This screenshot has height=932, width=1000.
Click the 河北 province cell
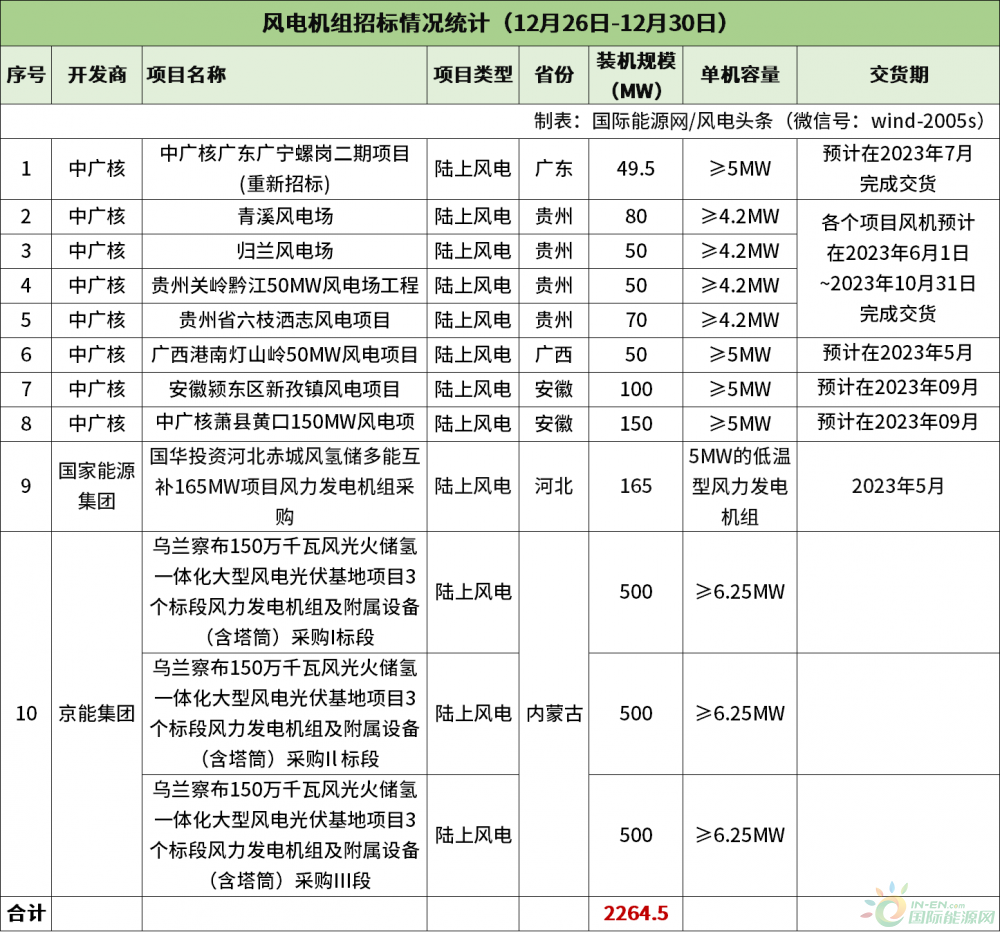click(x=554, y=486)
